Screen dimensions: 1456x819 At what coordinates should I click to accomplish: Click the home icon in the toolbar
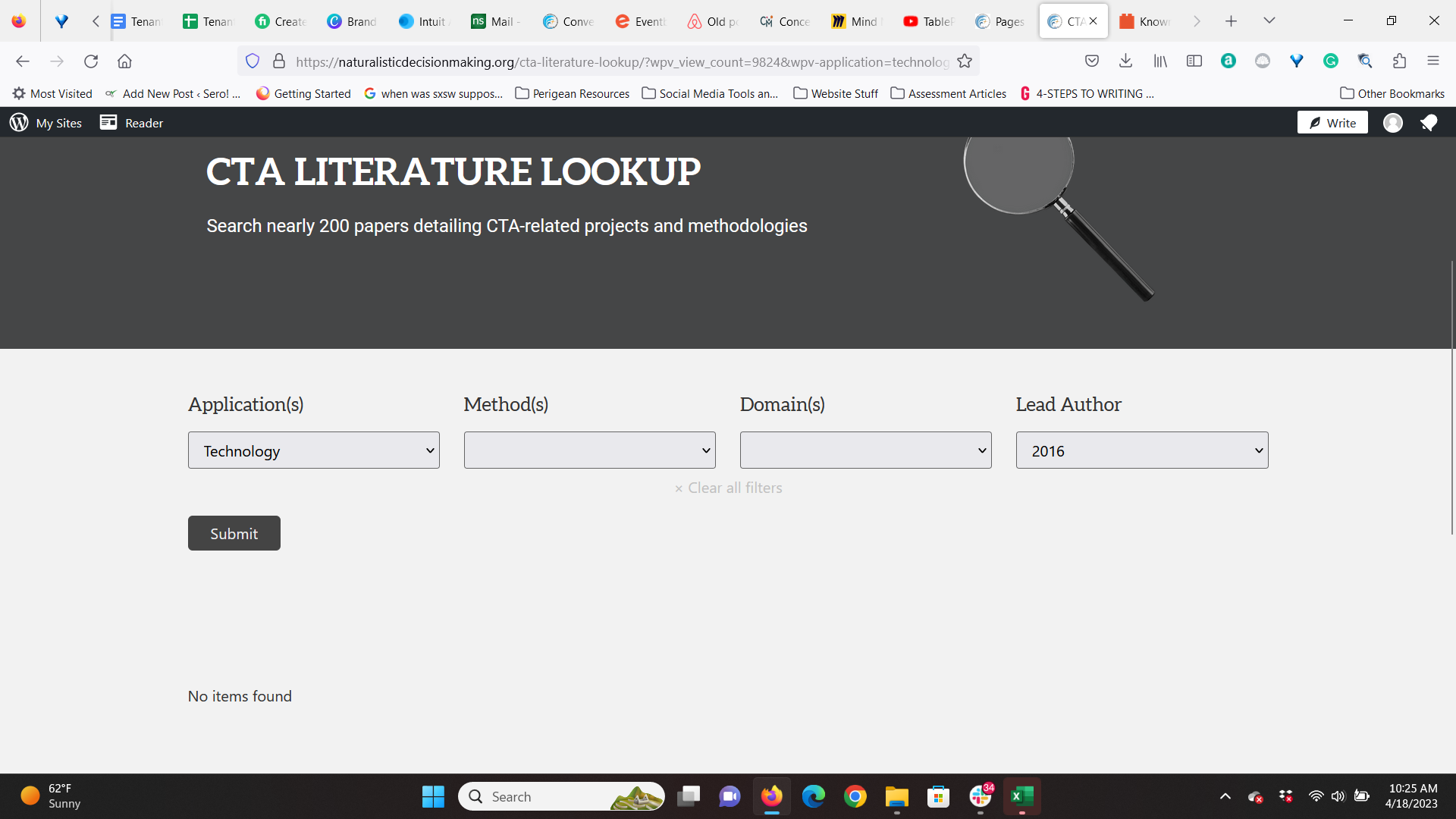point(124,61)
